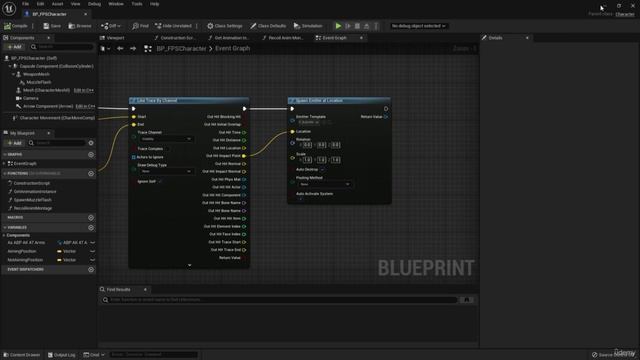The image size is (640, 360).
Task: Open the Help menu
Action: tap(154, 4)
